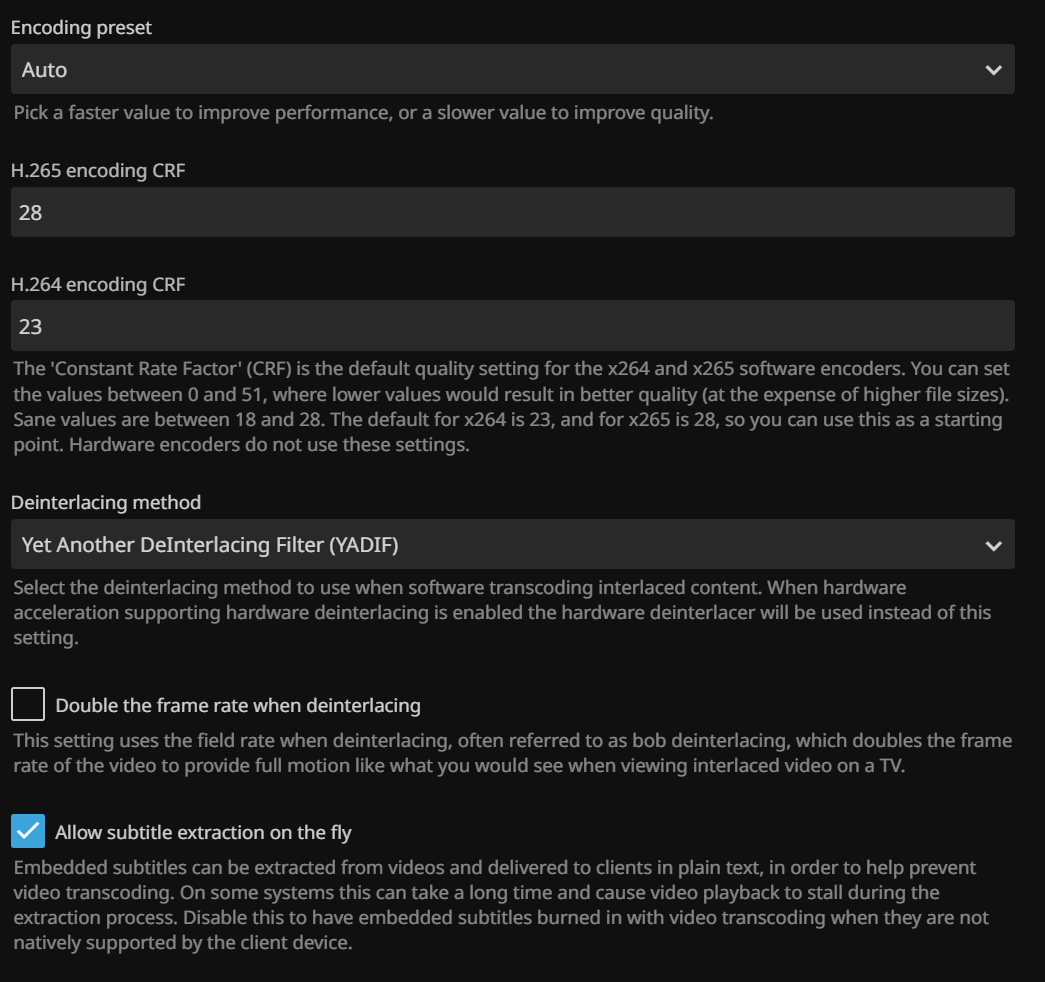The image size is (1045, 982).
Task: Click the 'Allow subtitle extraction on the fly' label
Action: pos(203,832)
